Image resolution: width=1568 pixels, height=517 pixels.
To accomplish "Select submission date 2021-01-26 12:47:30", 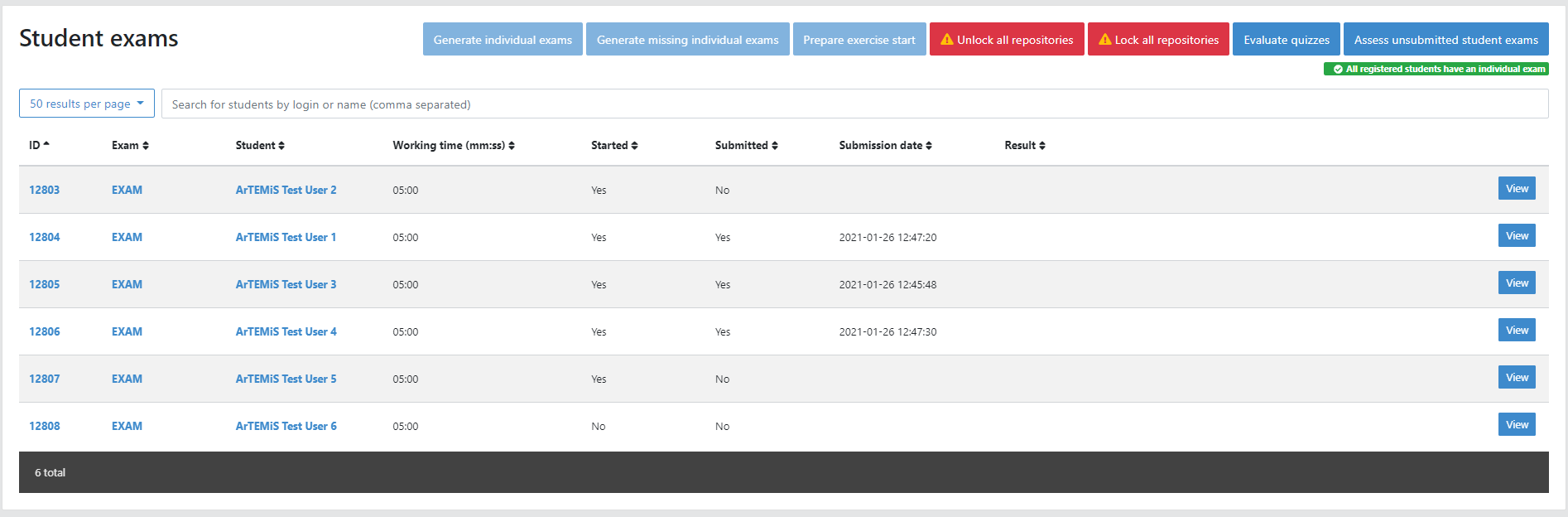I will tap(887, 331).
